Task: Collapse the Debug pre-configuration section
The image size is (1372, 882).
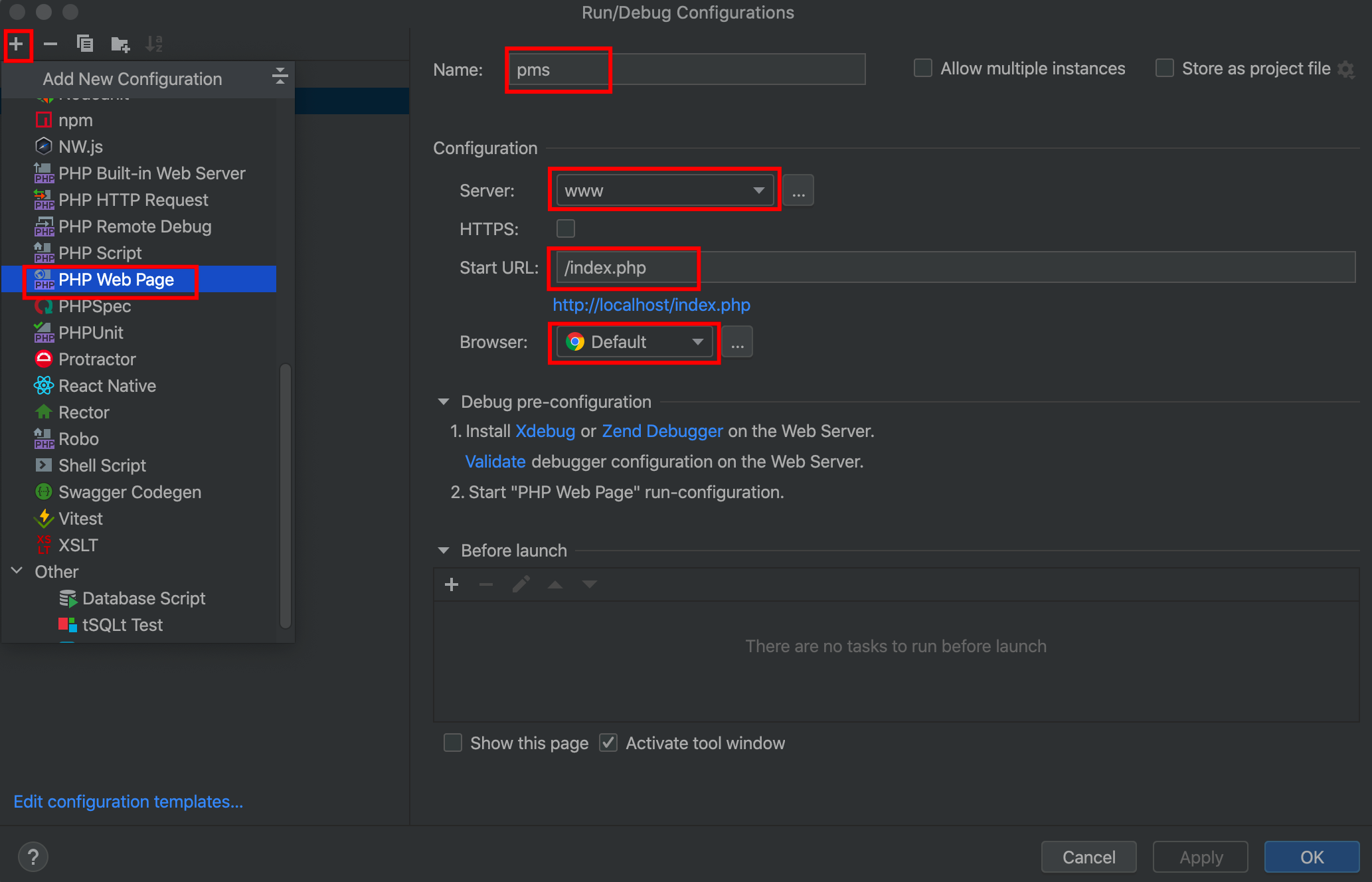Action: [444, 402]
